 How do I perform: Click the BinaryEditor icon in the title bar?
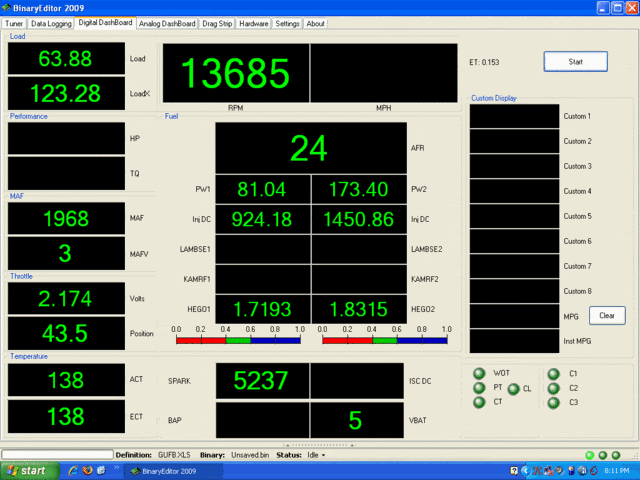(x=6, y=8)
